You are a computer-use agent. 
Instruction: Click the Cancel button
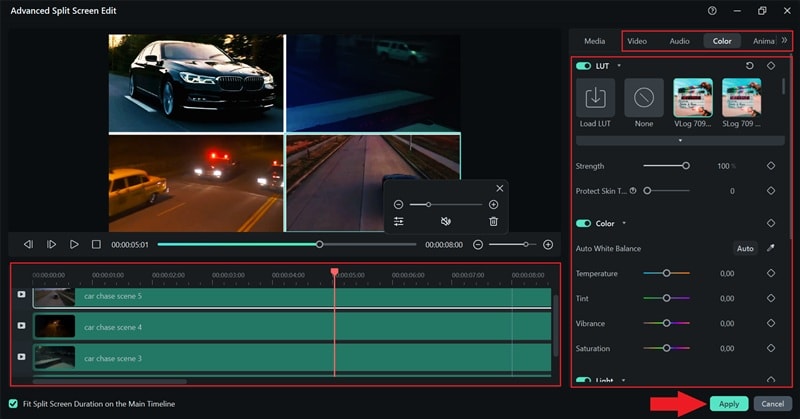pyautogui.click(x=772, y=404)
